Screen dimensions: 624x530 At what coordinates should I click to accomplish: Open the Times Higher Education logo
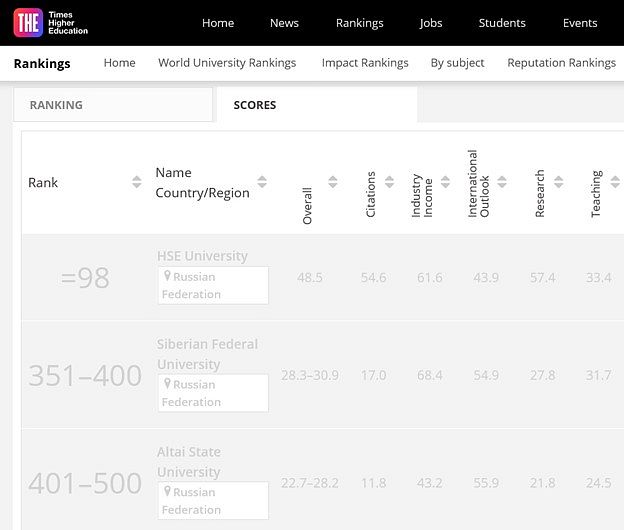pyautogui.click(x=51, y=23)
